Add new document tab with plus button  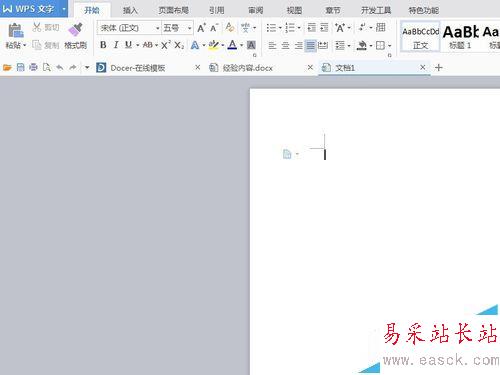[439, 68]
